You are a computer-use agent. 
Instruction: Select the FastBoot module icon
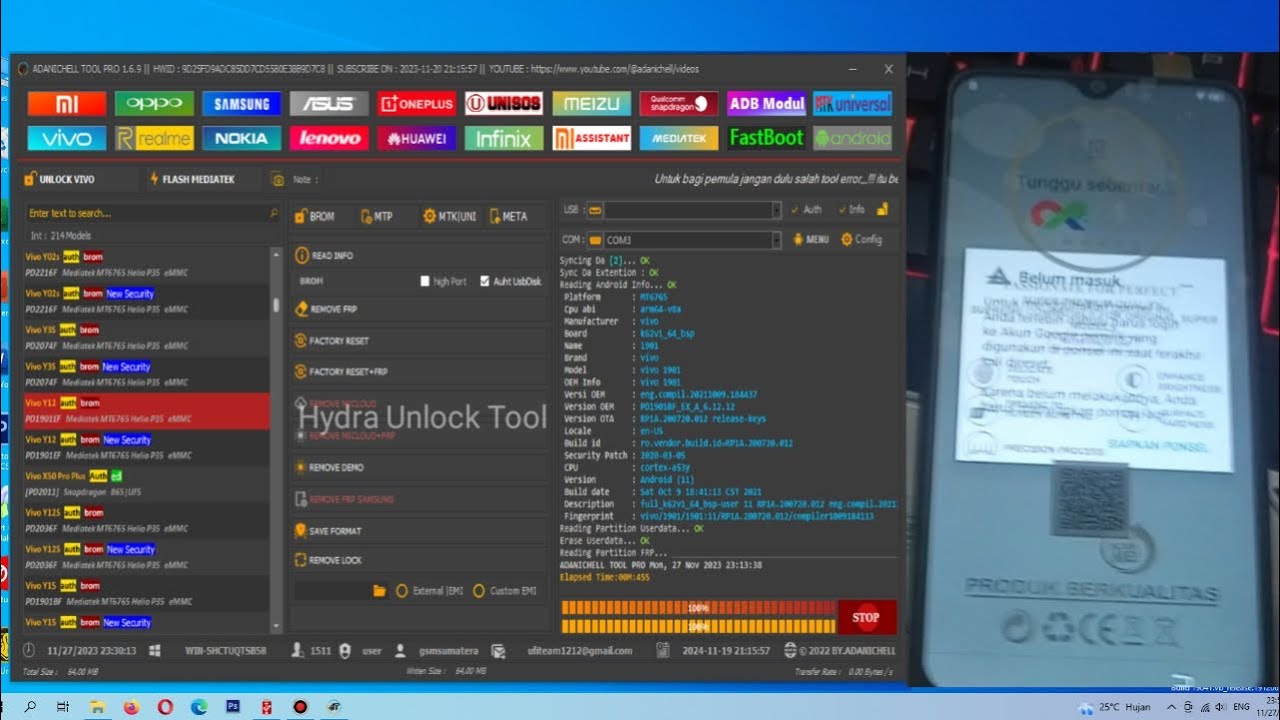pyautogui.click(x=766, y=138)
